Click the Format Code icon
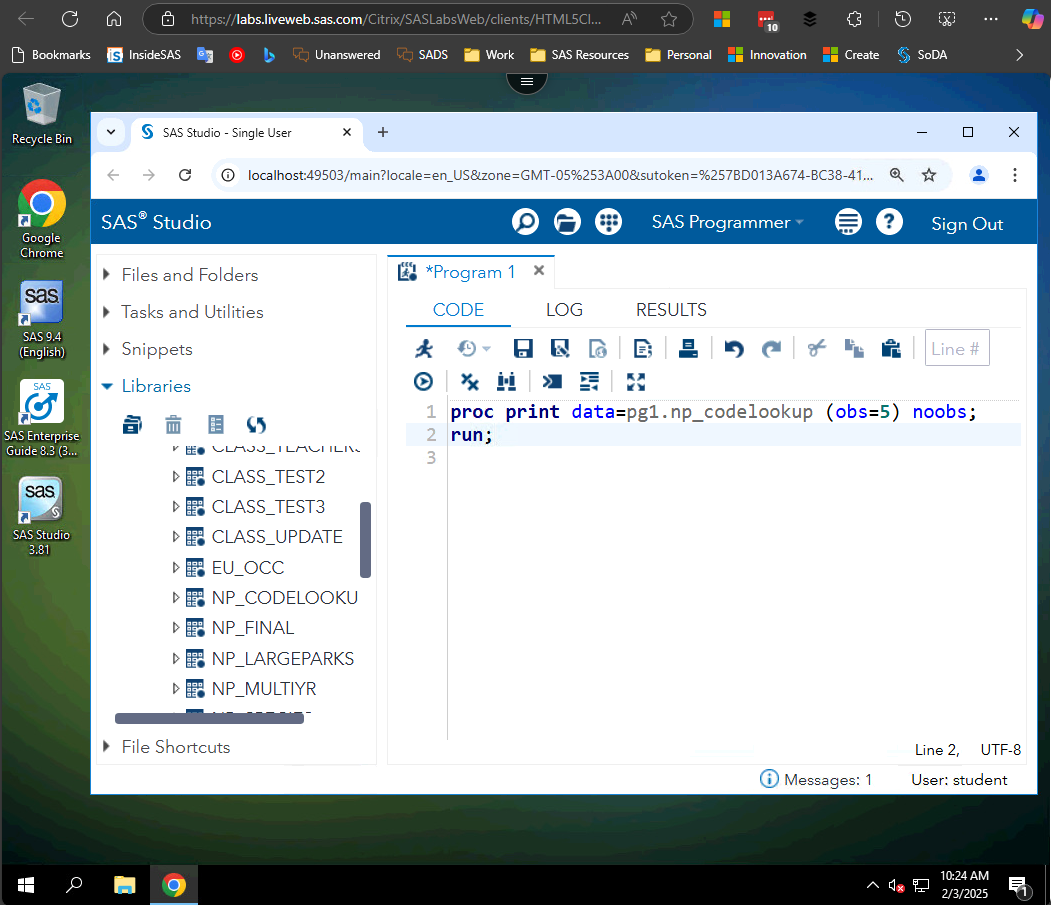 point(589,381)
